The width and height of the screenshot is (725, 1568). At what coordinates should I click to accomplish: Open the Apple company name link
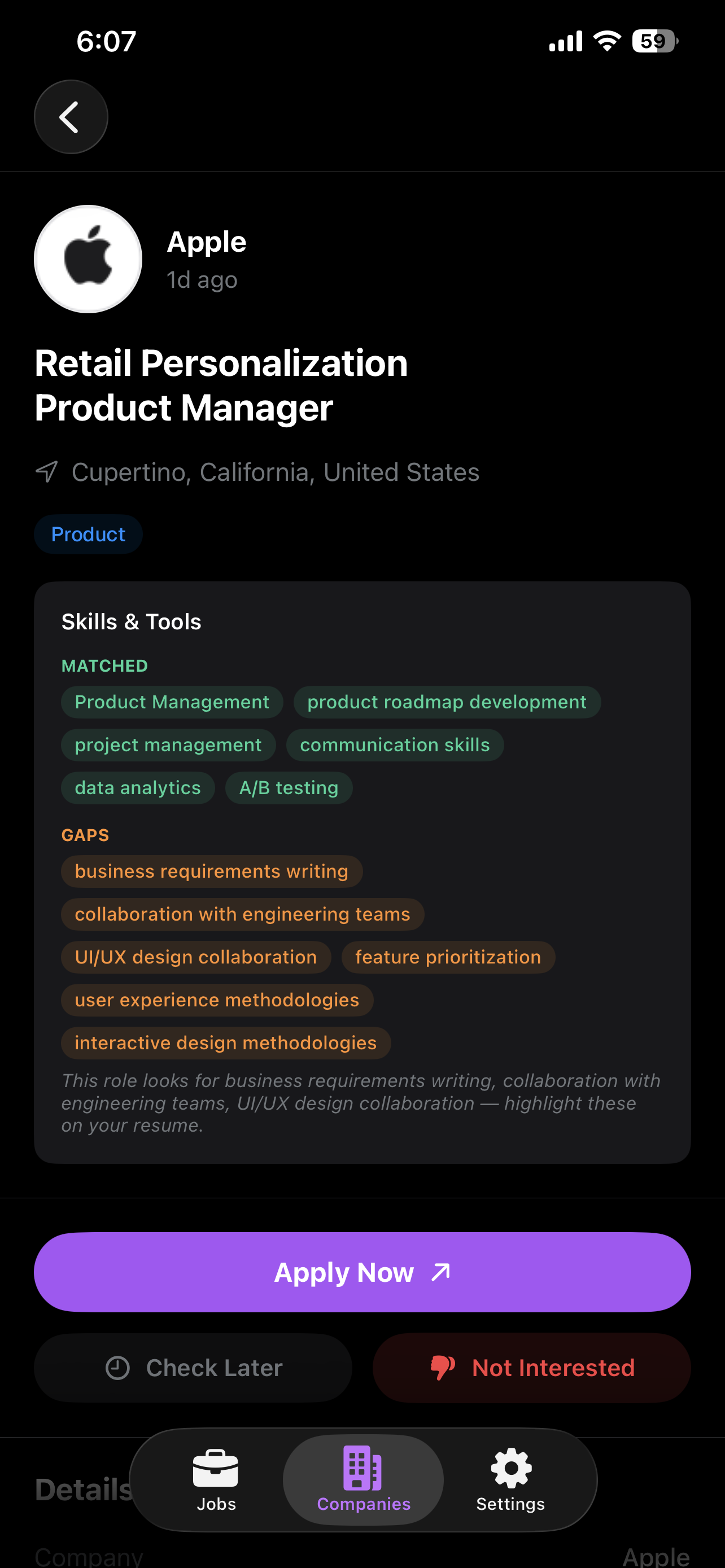(206, 242)
